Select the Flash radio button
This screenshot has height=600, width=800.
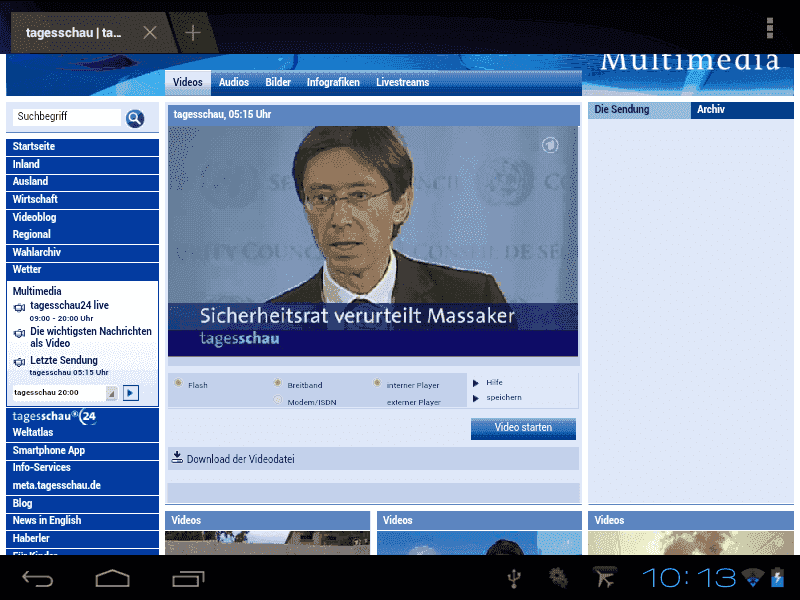[178, 383]
